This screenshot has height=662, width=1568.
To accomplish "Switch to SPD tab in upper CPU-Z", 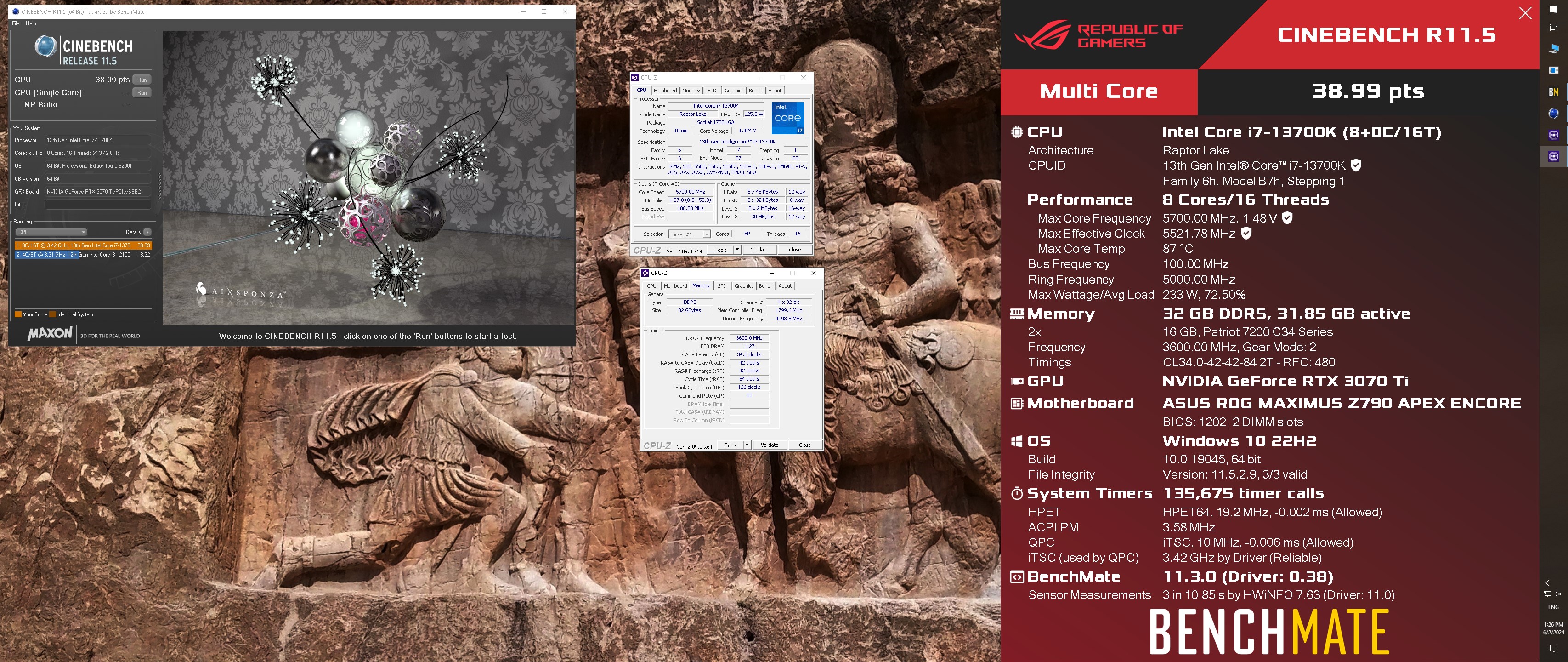I will pos(712,91).
